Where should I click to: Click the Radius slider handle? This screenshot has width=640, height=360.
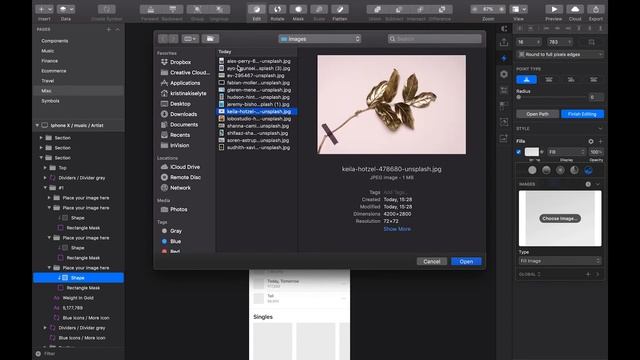[519, 98]
